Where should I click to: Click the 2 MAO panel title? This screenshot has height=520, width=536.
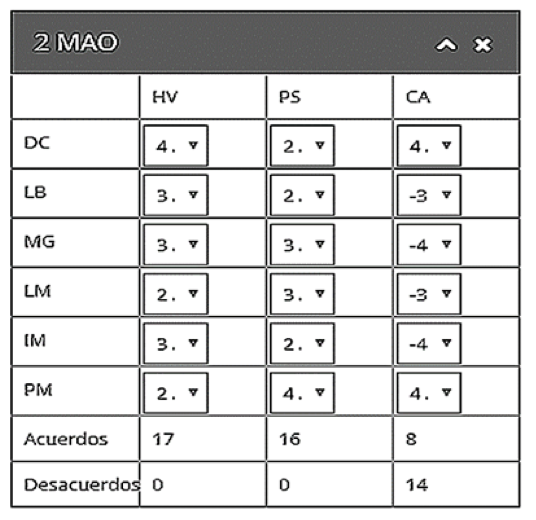tap(76, 43)
